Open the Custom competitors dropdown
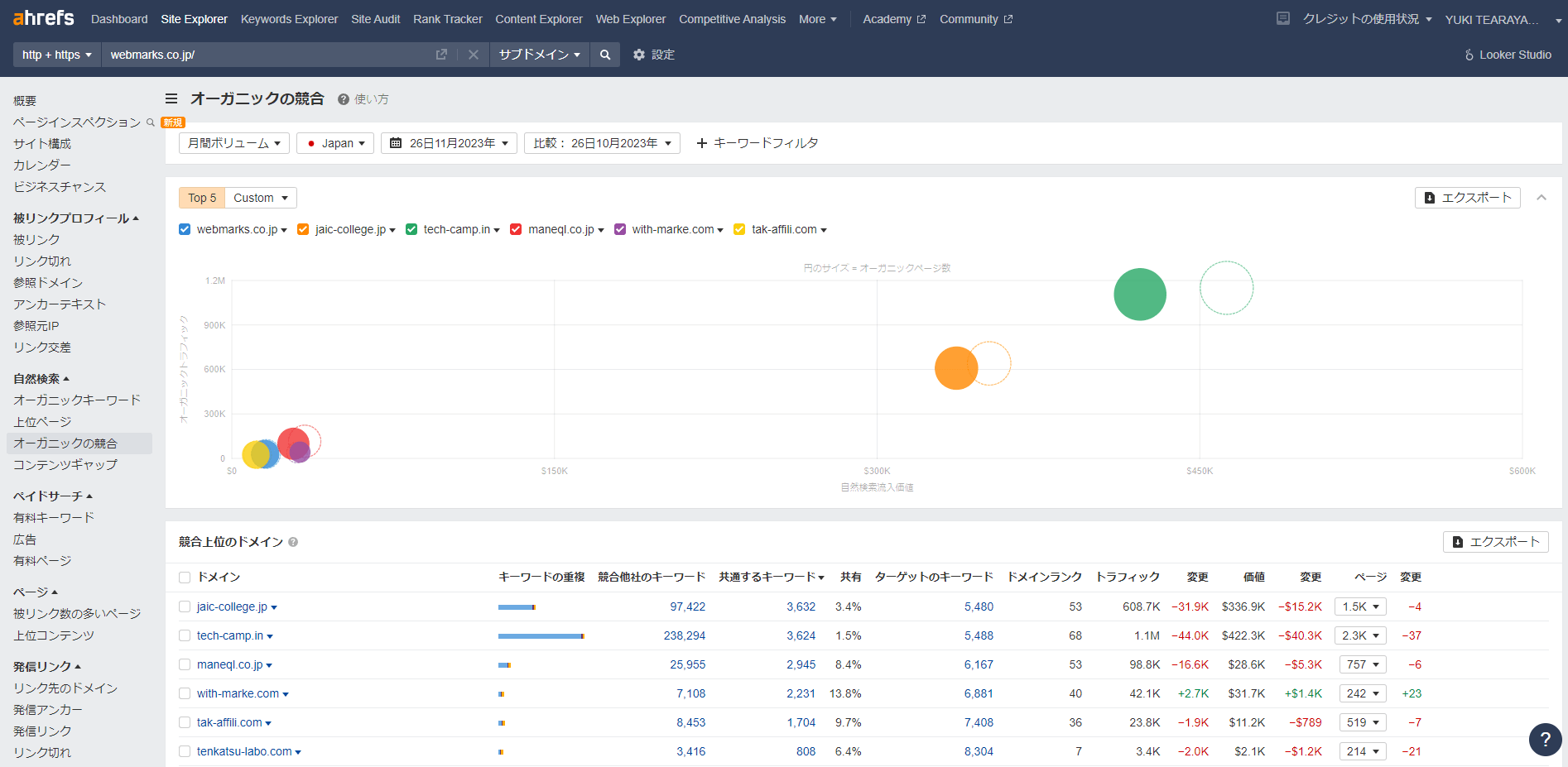This screenshot has width=1568, height=767. coord(260,198)
